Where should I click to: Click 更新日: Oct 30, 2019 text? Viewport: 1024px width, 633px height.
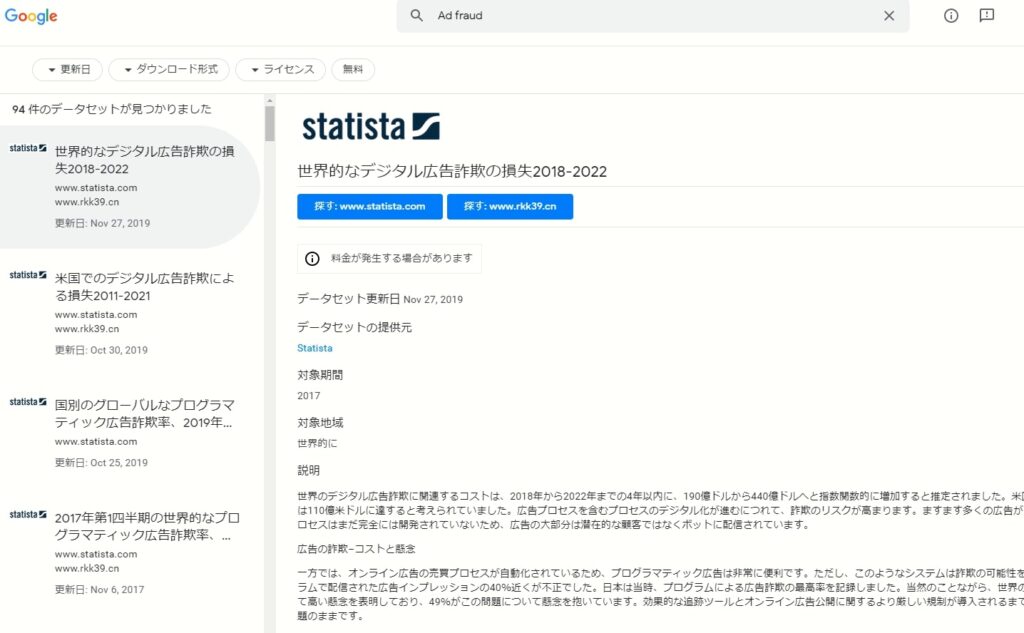click(x=101, y=350)
